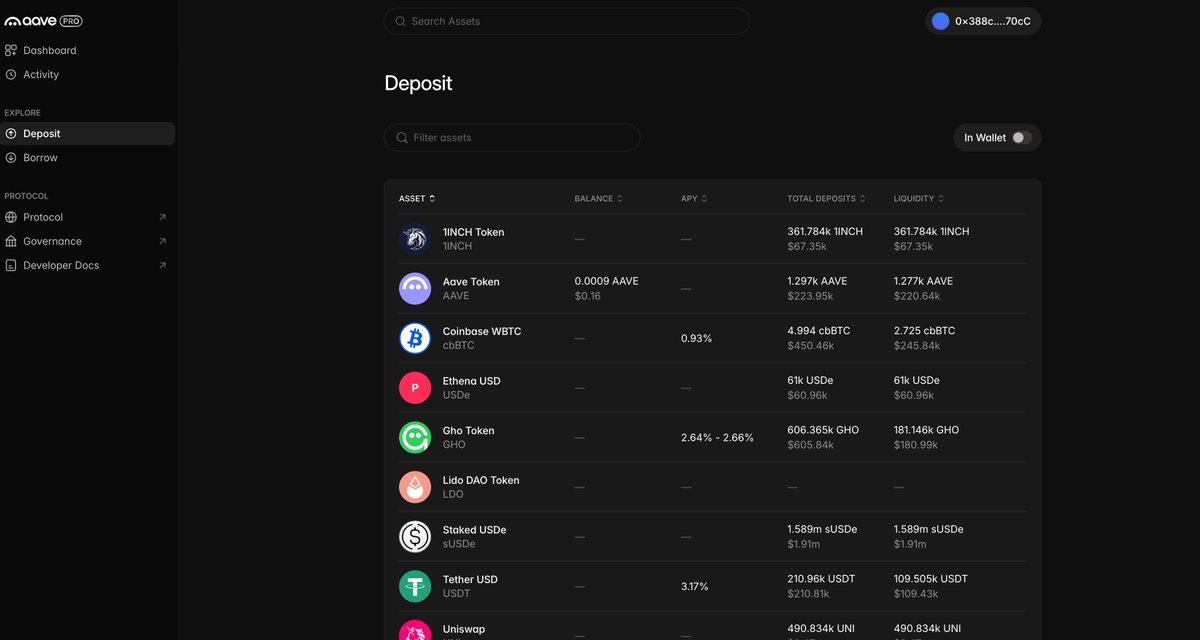The image size is (1200, 640).
Task: Click the Search Assets field
Action: click(x=566, y=20)
